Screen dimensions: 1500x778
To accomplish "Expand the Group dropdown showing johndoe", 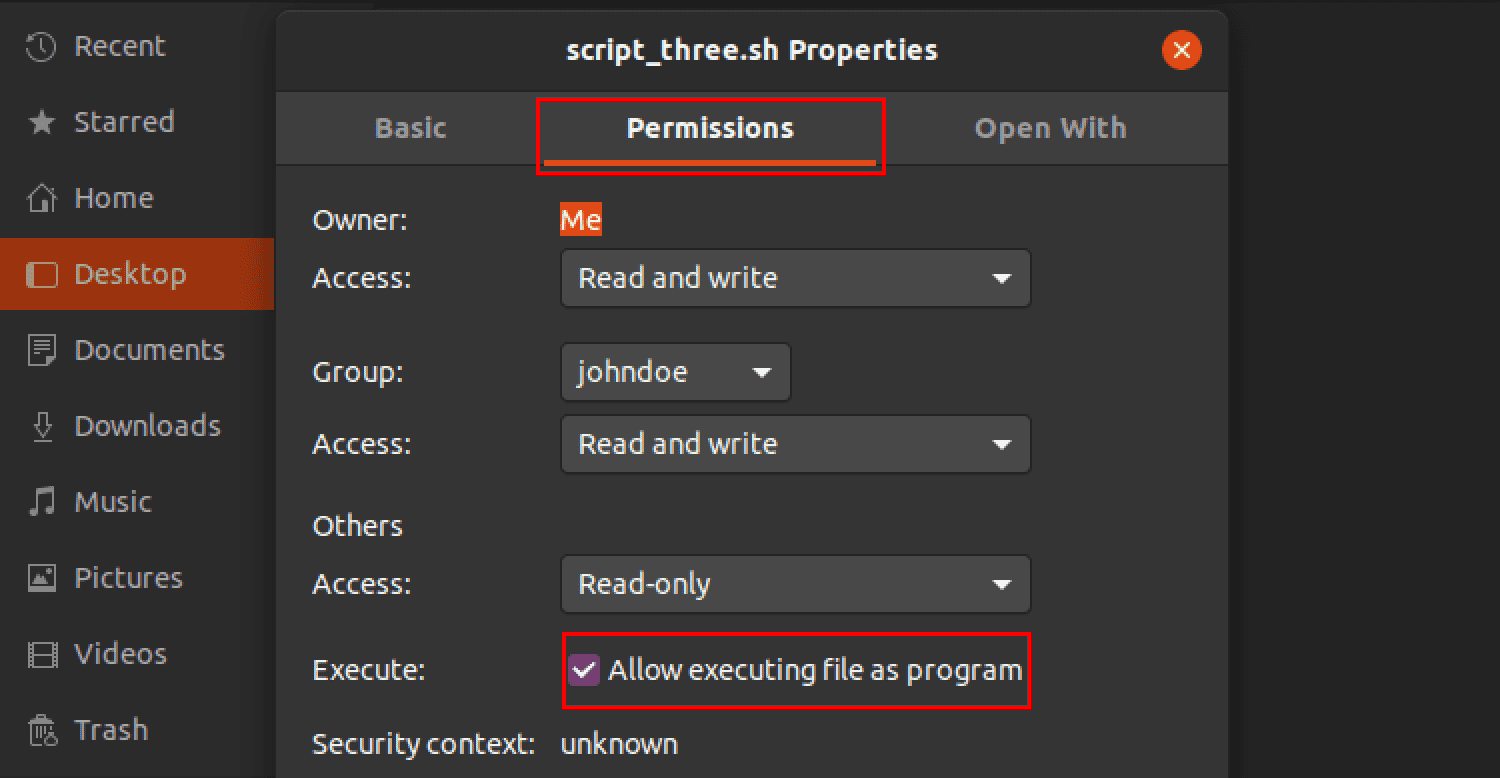I will [x=675, y=372].
